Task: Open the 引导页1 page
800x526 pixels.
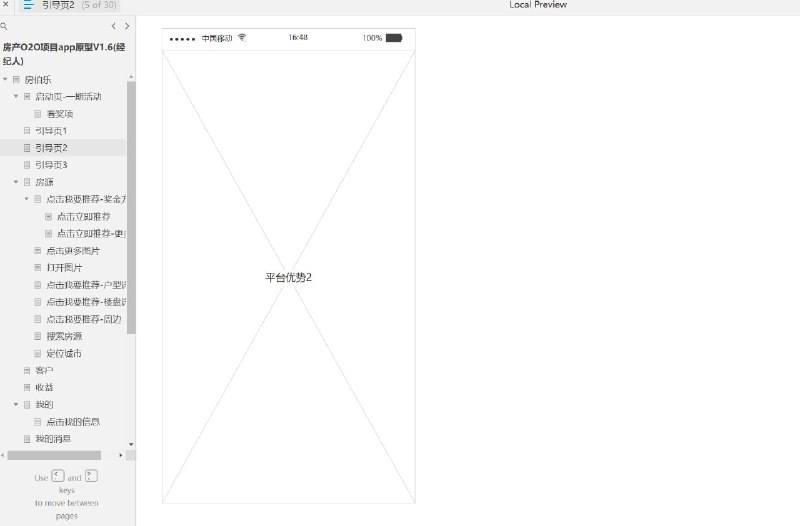Action: 51,131
